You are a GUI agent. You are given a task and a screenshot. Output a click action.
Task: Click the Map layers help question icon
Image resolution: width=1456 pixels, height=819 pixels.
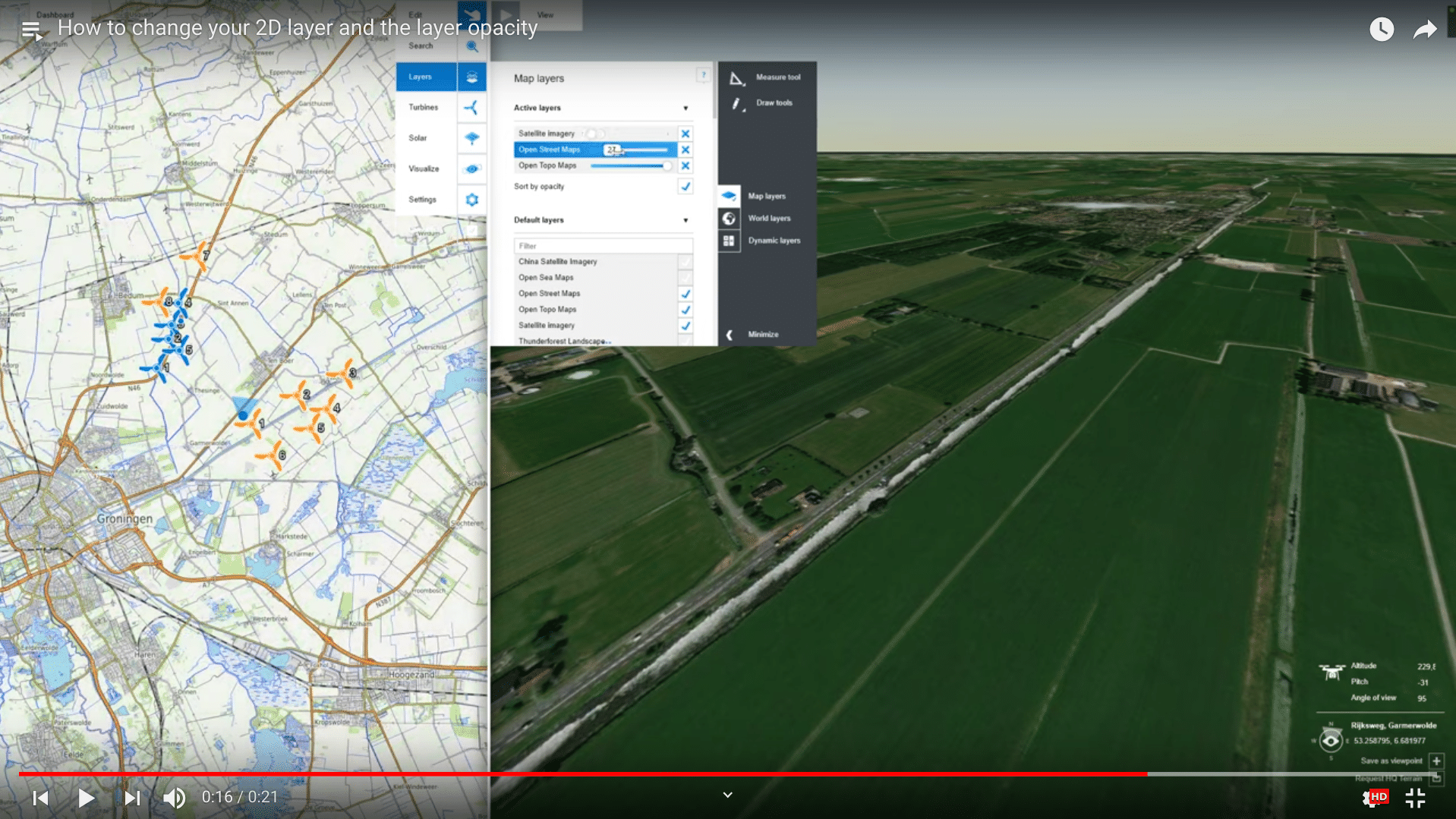[x=703, y=74]
